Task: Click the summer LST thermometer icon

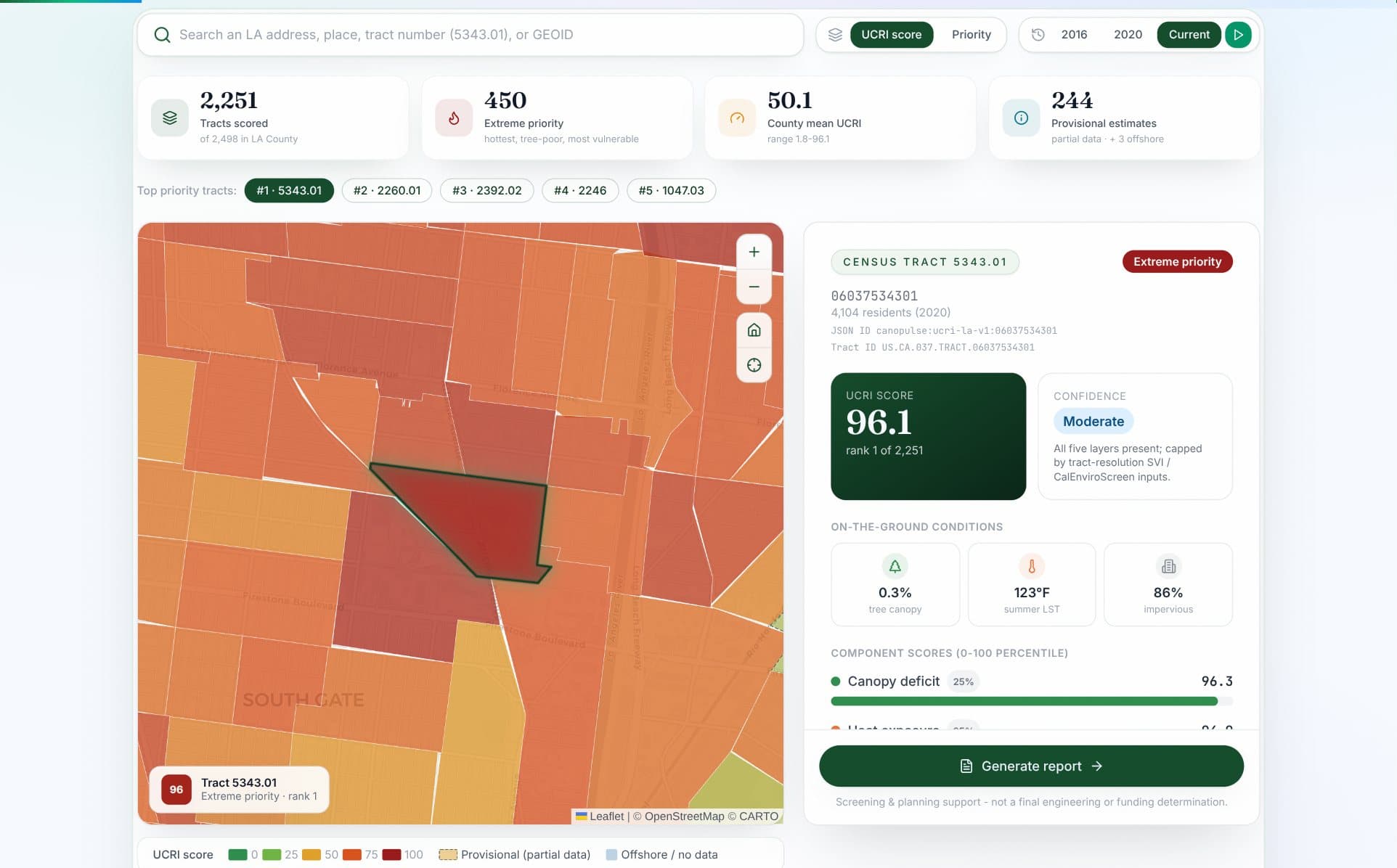Action: pos(1031,566)
